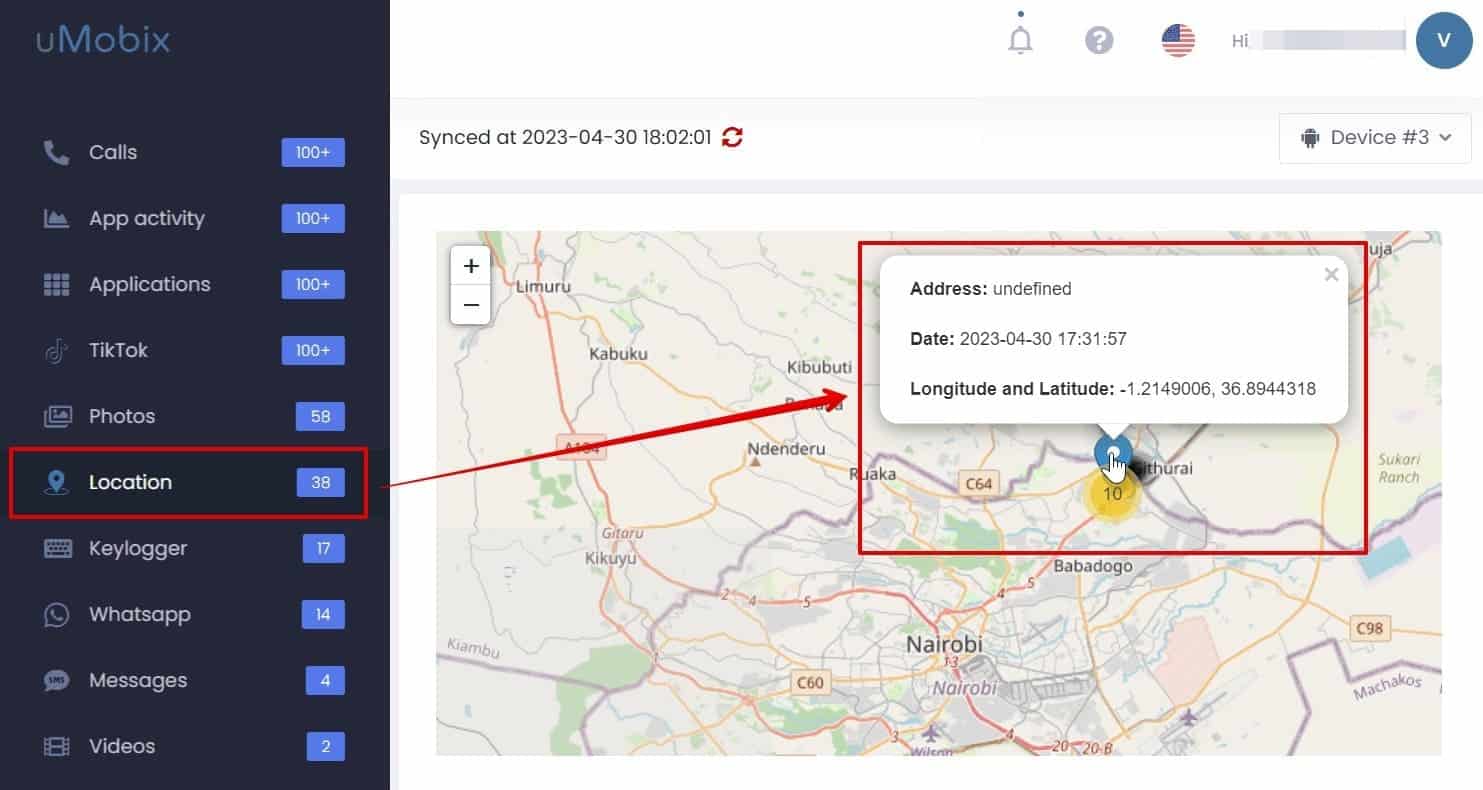1483x790 pixels.
Task: Open the Device #3 dropdown
Action: (x=1375, y=138)
